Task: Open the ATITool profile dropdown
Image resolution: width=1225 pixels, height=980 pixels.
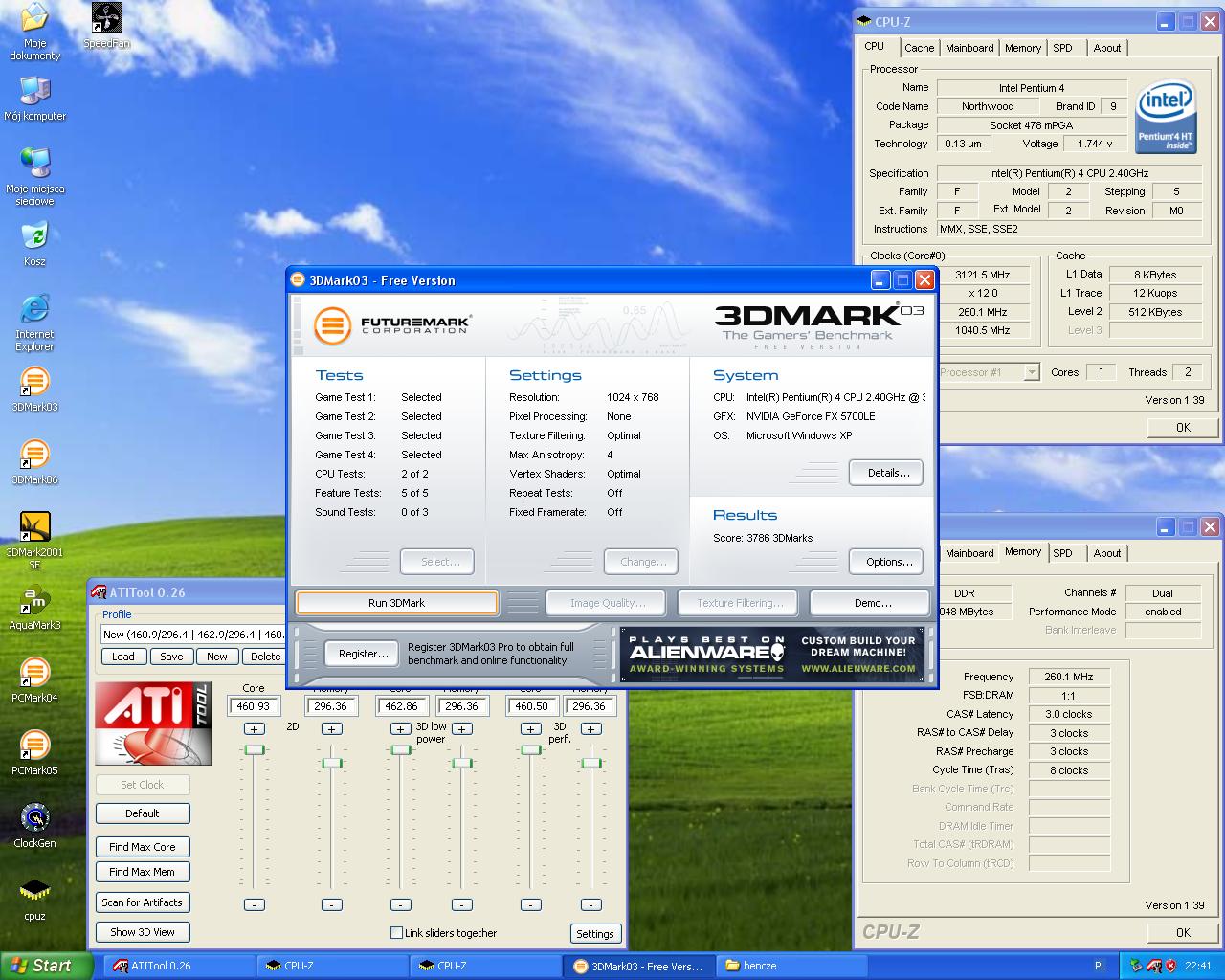Action: pos(193,634)
